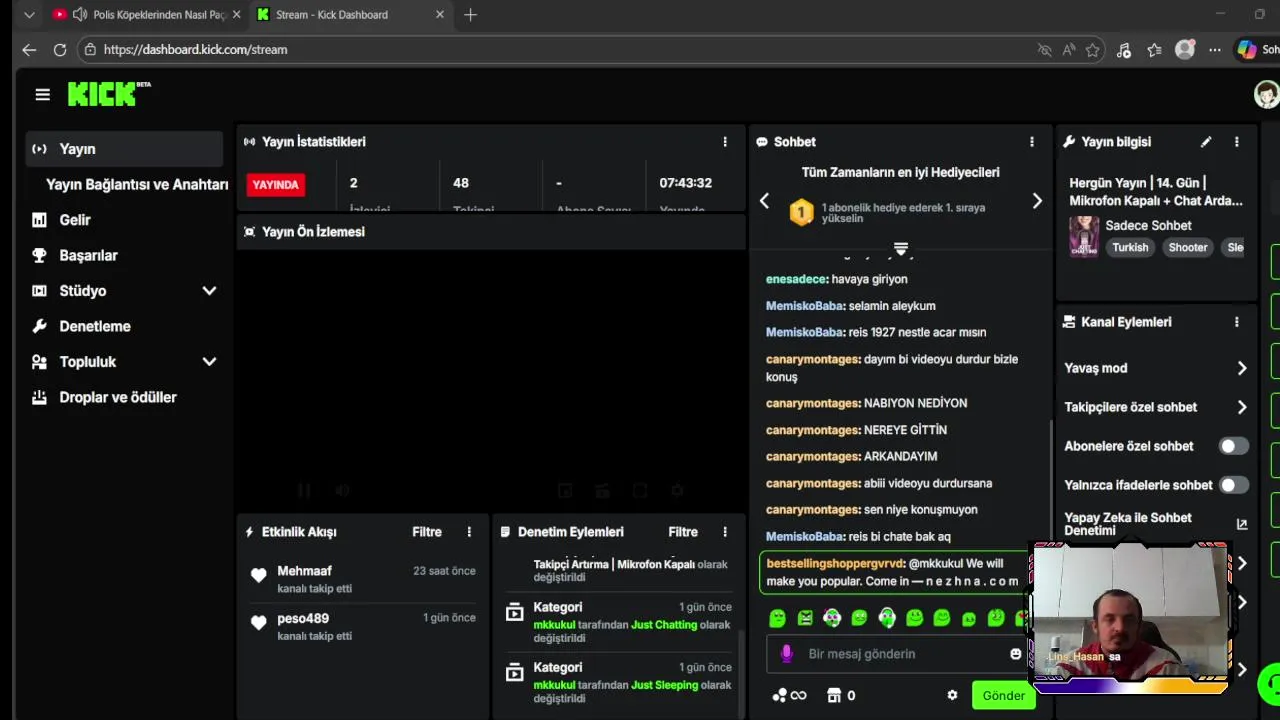This screenshot has height=720, width=1280.
Task: Open Edge read aloud icon
Action: click(1069, 49)
